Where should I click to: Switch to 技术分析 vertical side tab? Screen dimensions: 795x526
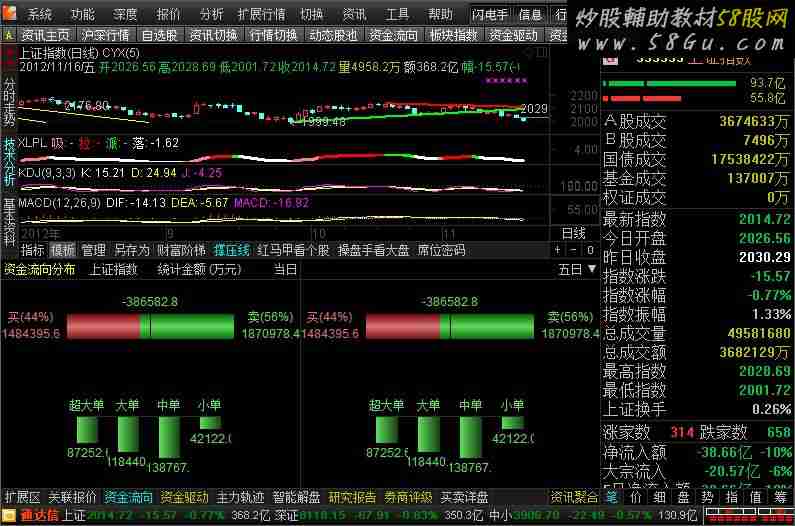9,161
